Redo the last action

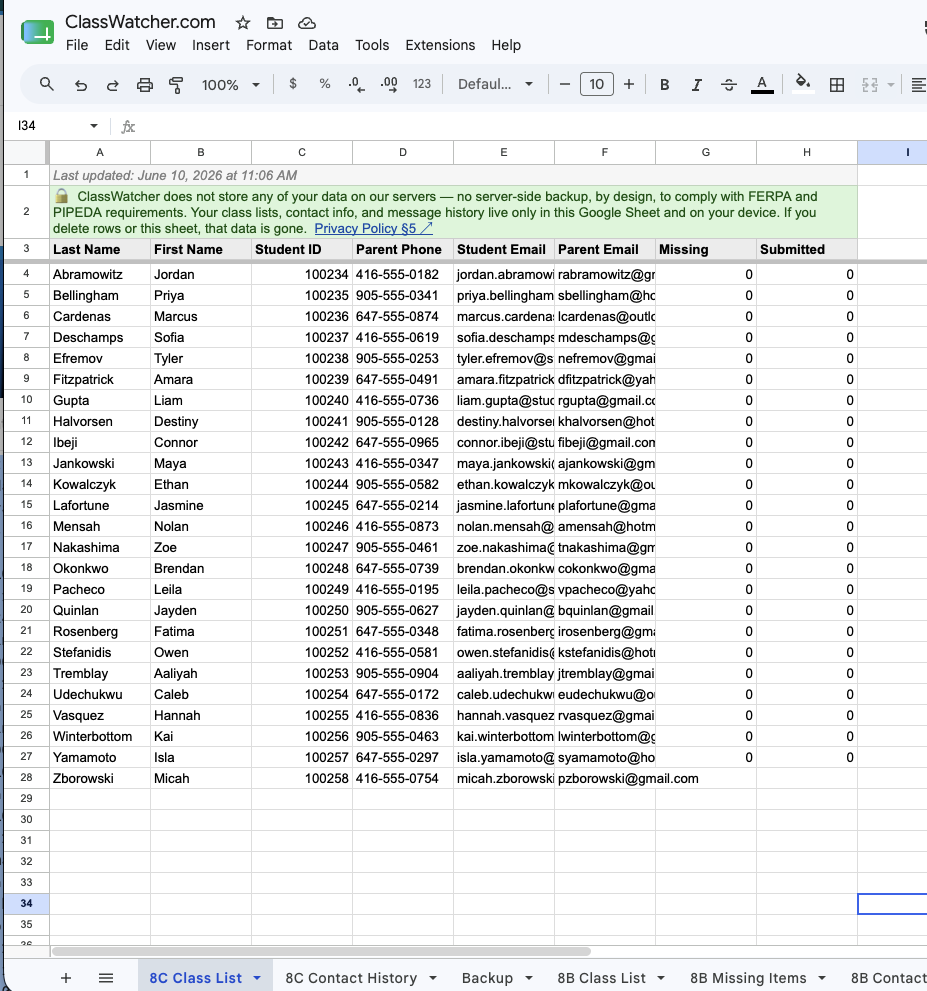pos(112,85)
